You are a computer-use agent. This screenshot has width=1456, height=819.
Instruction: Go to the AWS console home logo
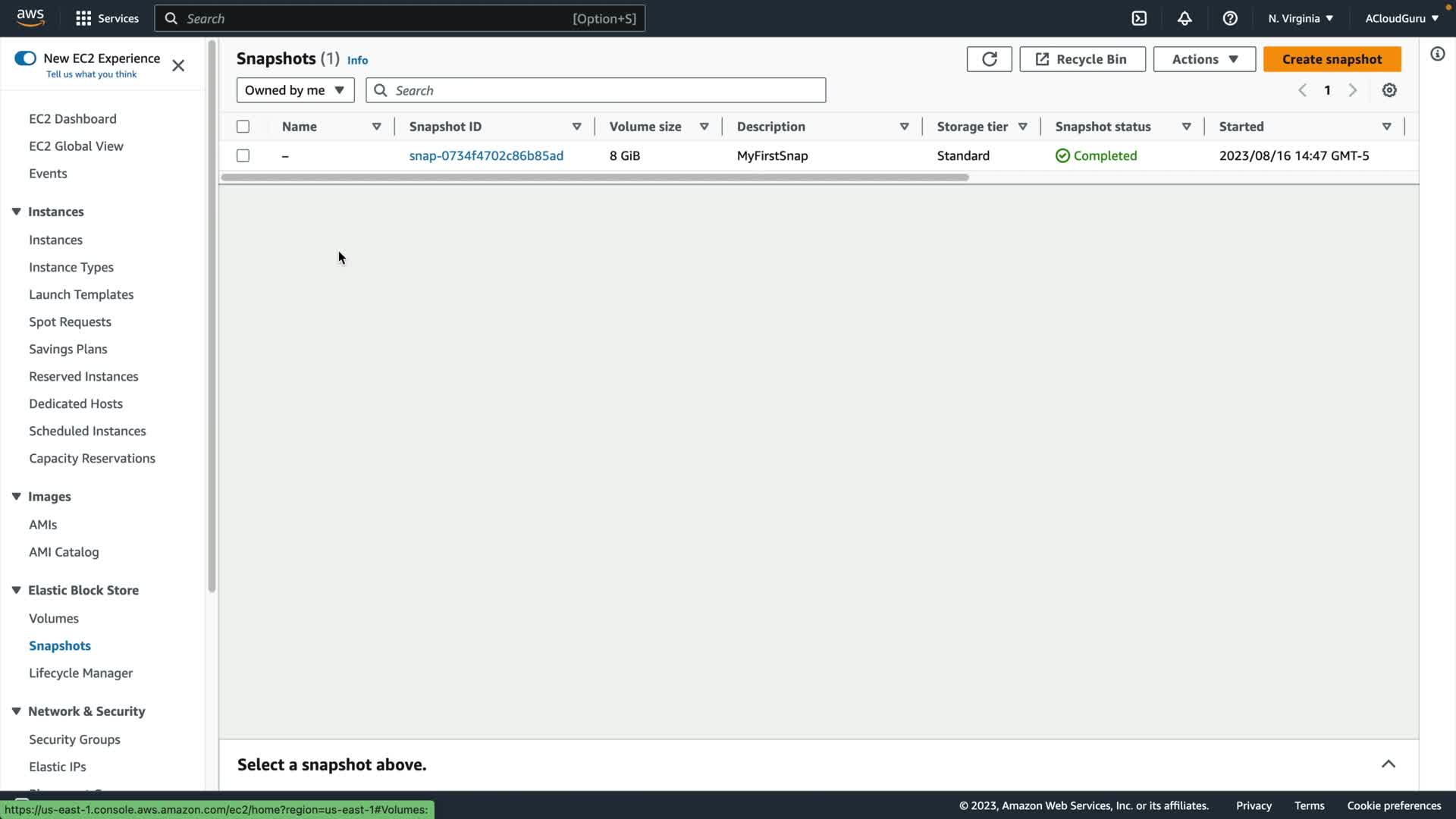[x=30, y=17]
